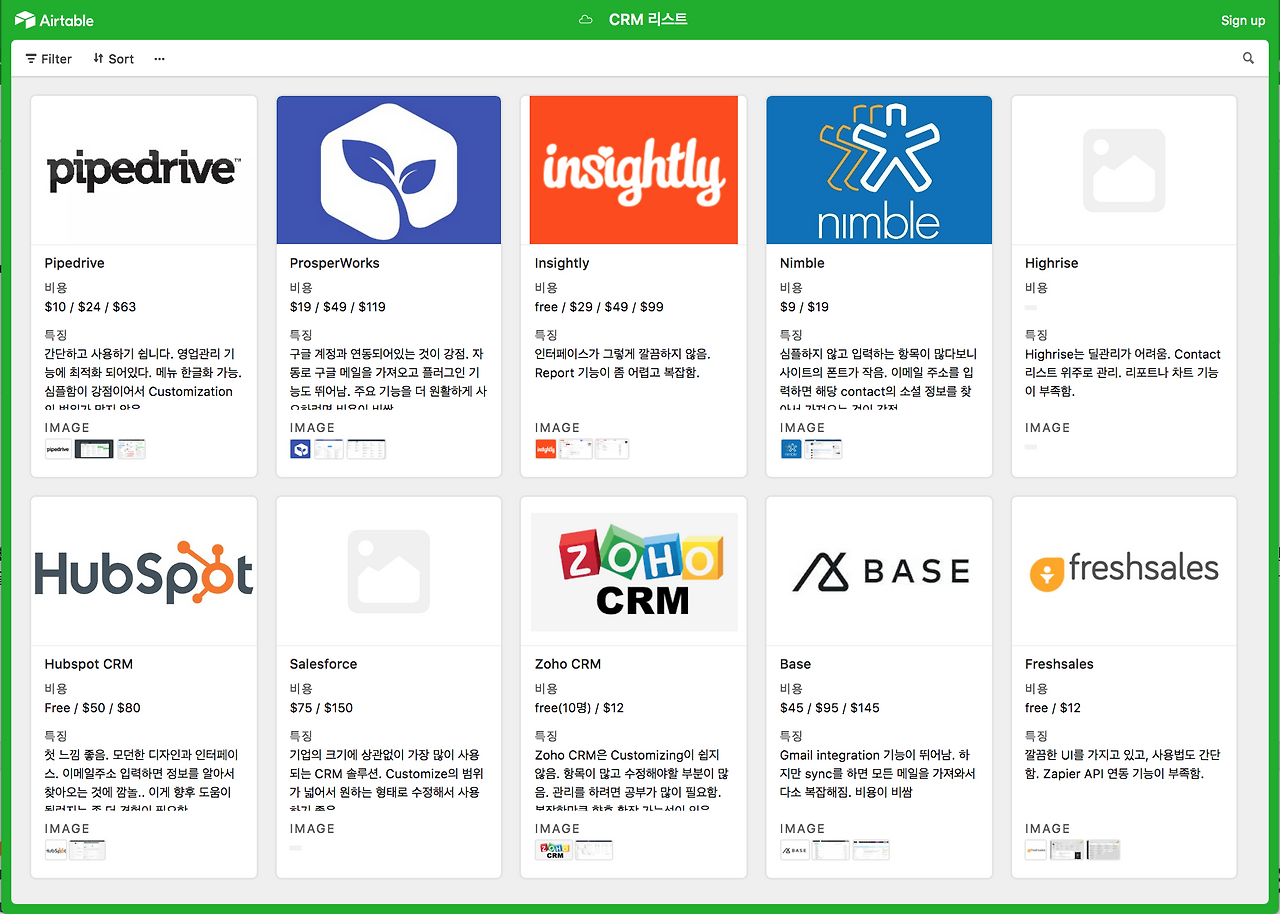Image resolution: width=1280 pixels, height=914 pixels.
Task: Open the Sort options
Action: [113, 59]
